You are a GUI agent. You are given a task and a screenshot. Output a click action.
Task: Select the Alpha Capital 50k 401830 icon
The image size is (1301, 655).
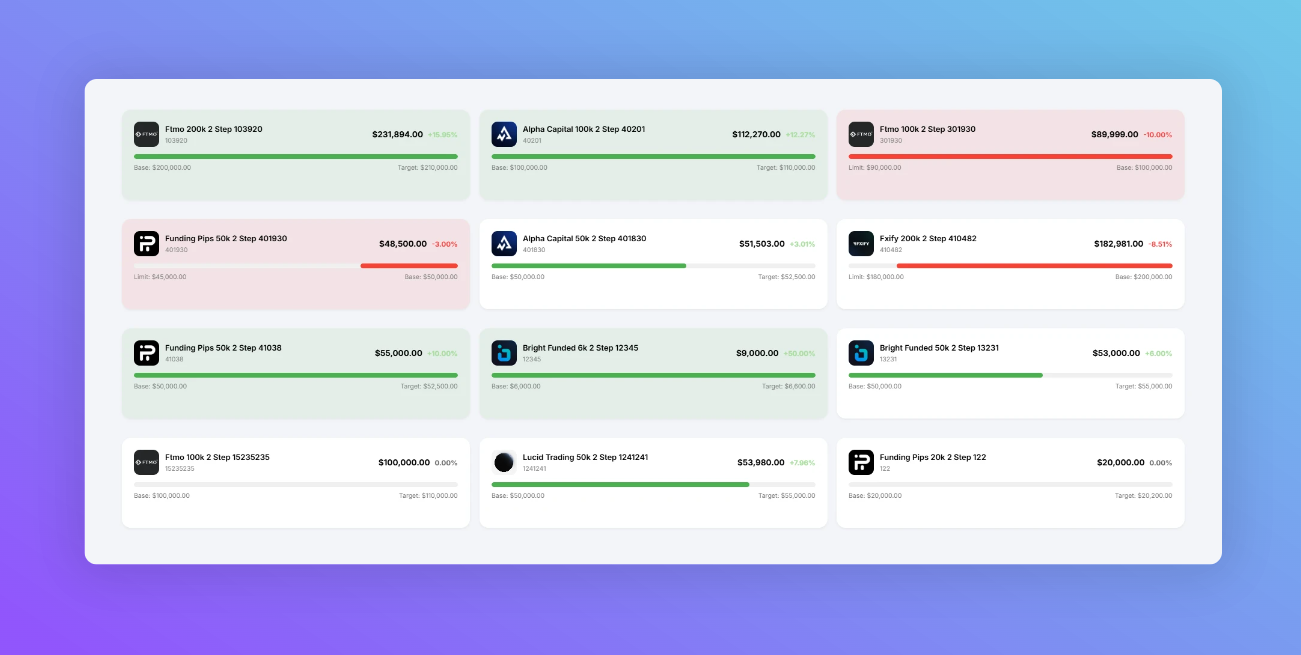[x=504, y=243]
